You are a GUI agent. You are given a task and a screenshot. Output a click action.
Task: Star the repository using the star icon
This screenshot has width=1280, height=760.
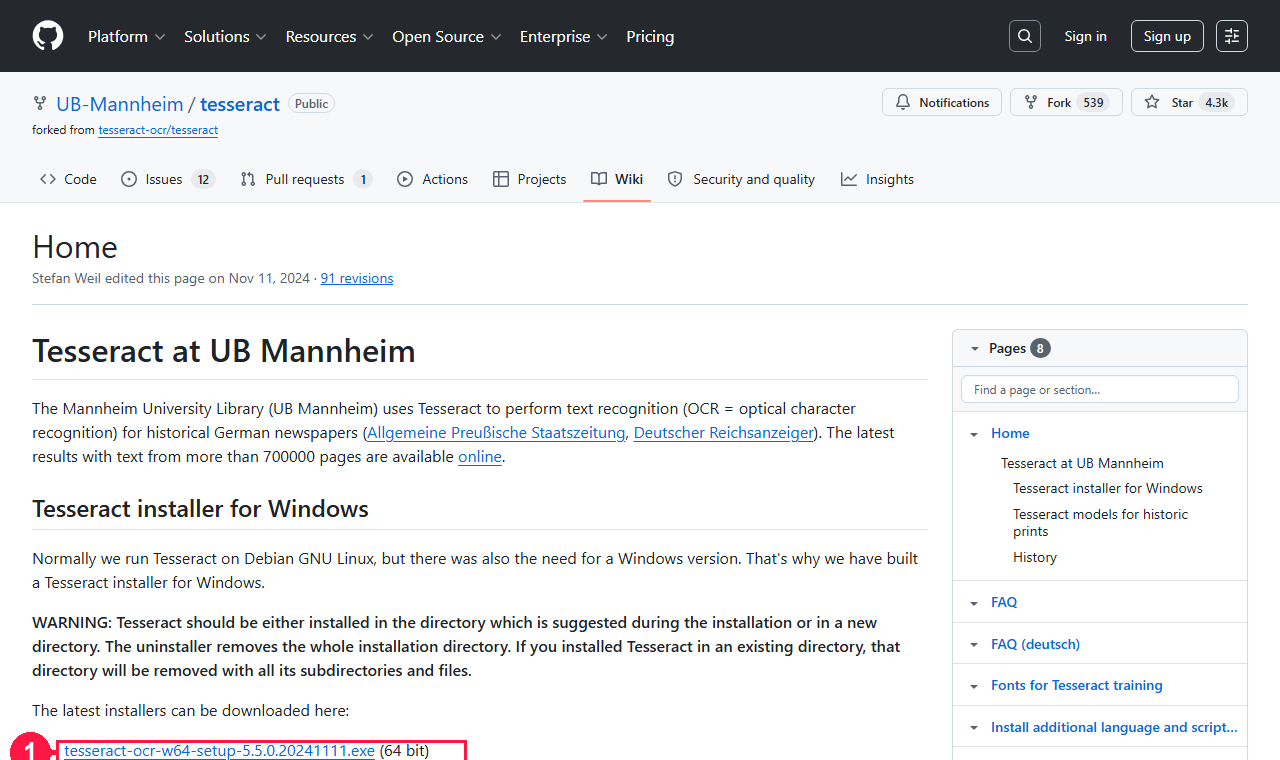[x=1152, y=101]
